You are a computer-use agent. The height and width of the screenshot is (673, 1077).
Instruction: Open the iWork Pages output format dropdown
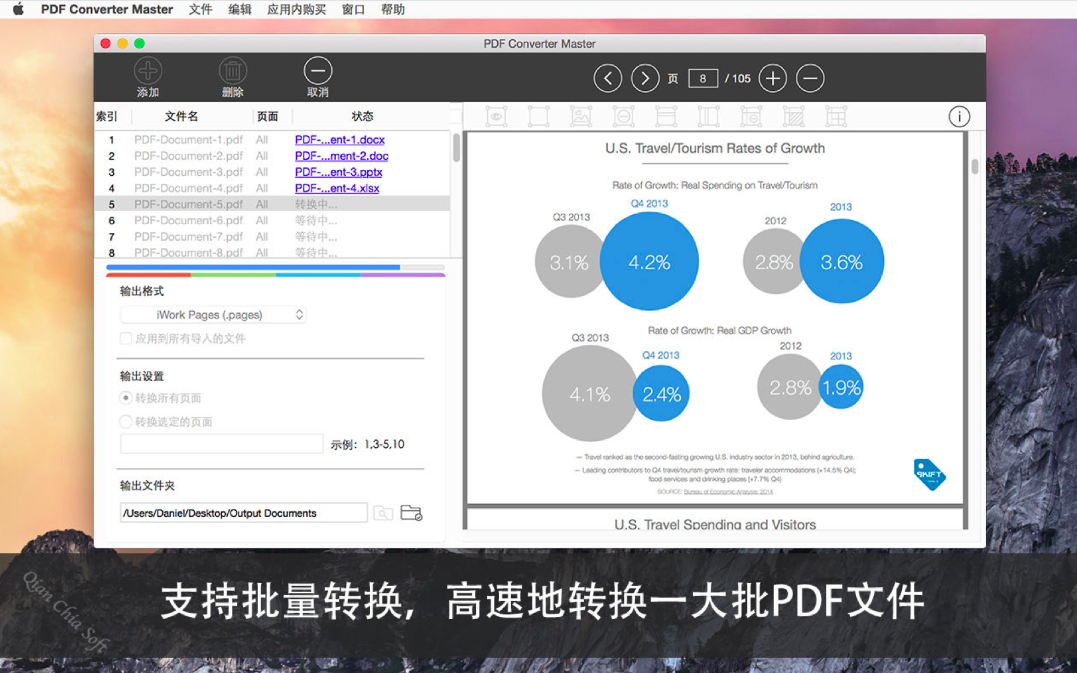(213, 315)
